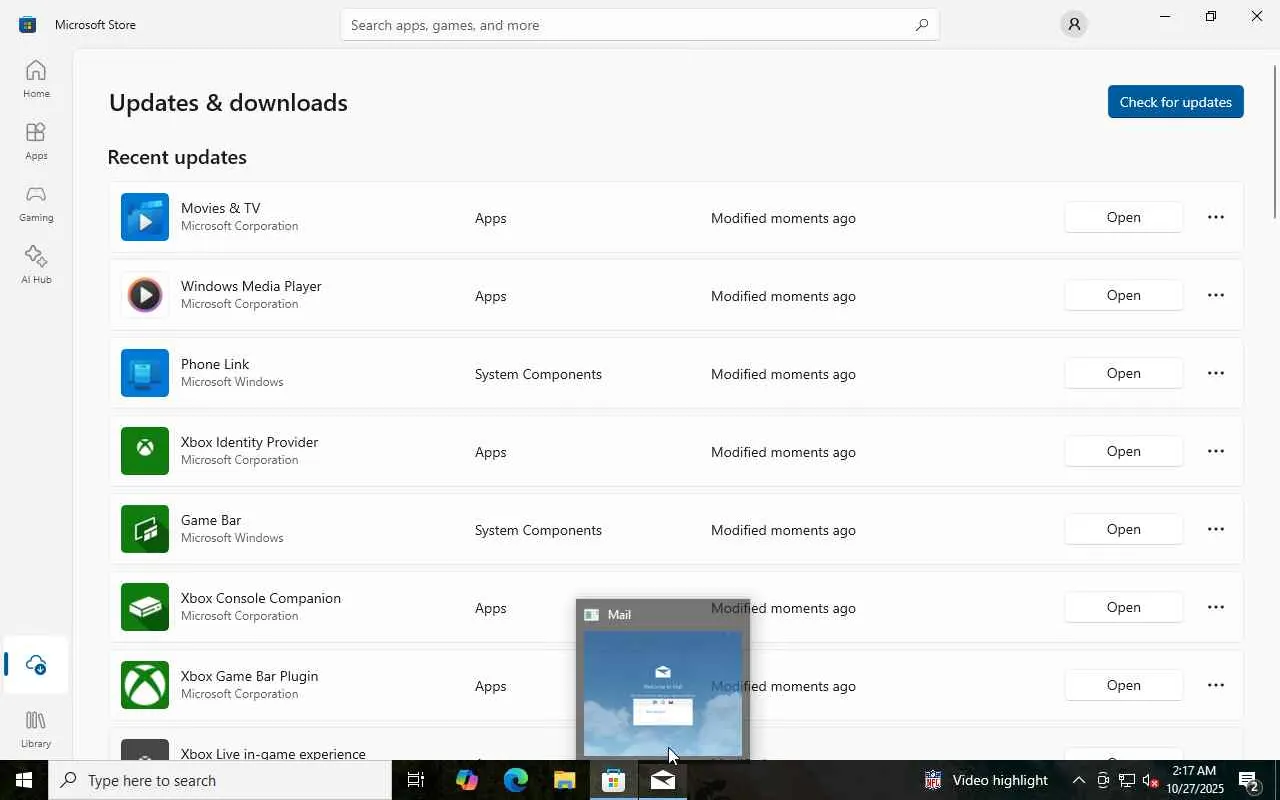Focus the Search apps, games, and more box
Image resolution: width=1280 pixels, height=800 pixels.
click(640, 25)
